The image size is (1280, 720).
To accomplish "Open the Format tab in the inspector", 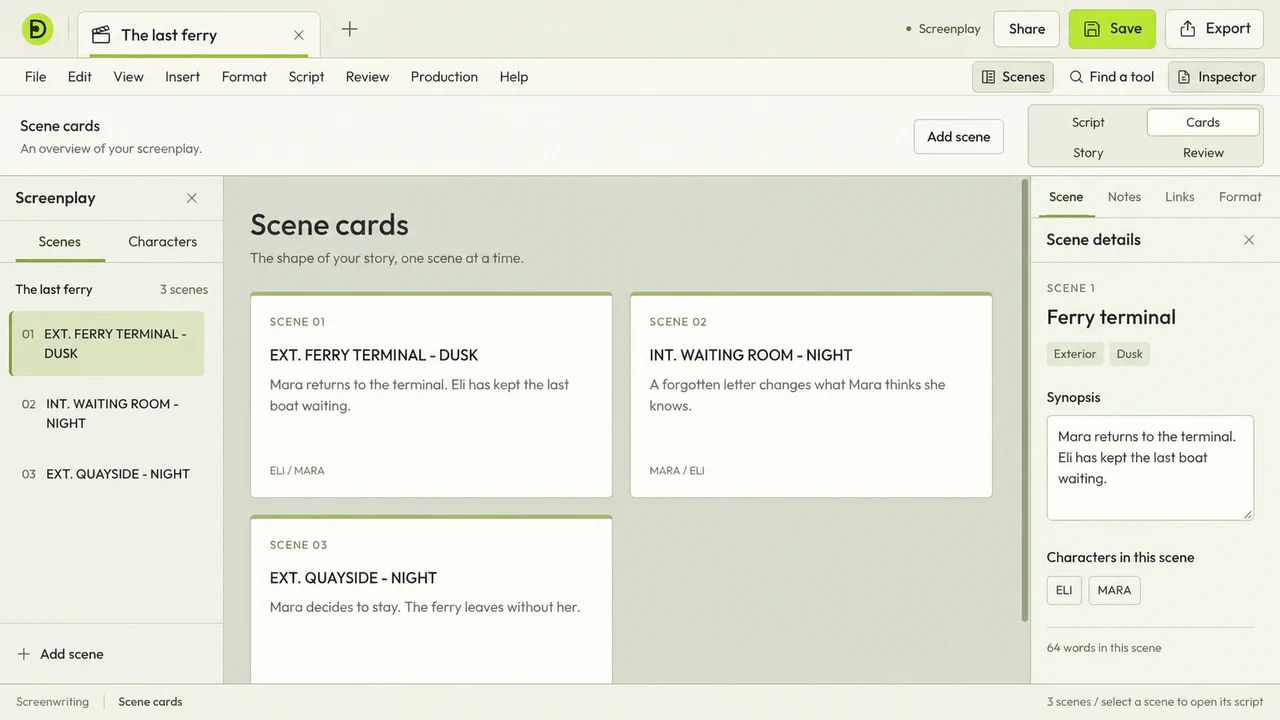I will [x=1240, y=197].
